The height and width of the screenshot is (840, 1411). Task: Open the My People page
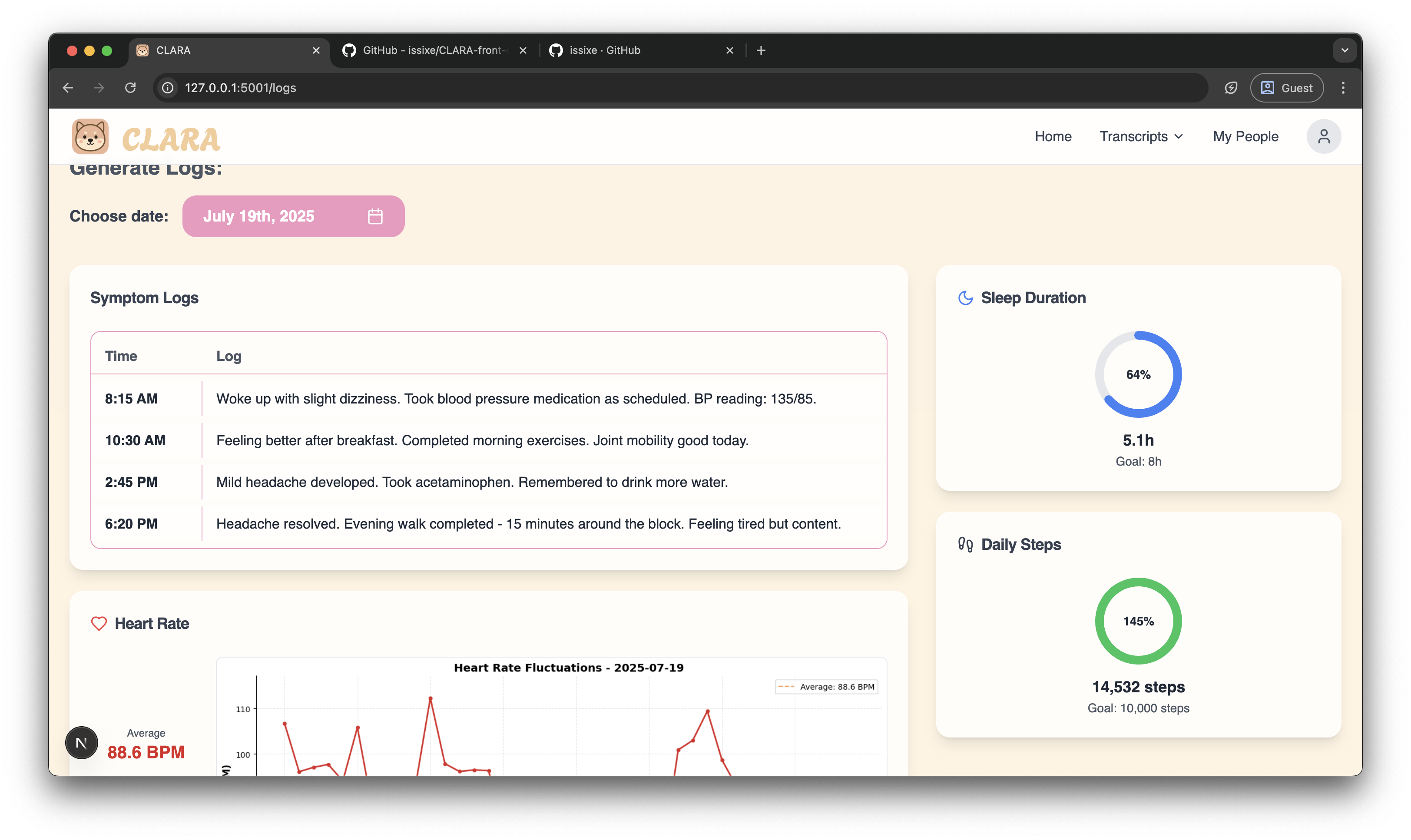(x=1245, y=136)
